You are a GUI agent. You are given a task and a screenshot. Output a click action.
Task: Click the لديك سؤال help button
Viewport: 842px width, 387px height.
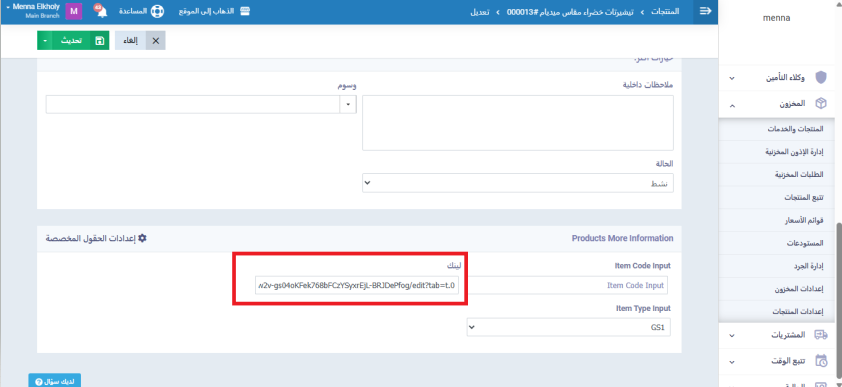click(x=54, y=382)
